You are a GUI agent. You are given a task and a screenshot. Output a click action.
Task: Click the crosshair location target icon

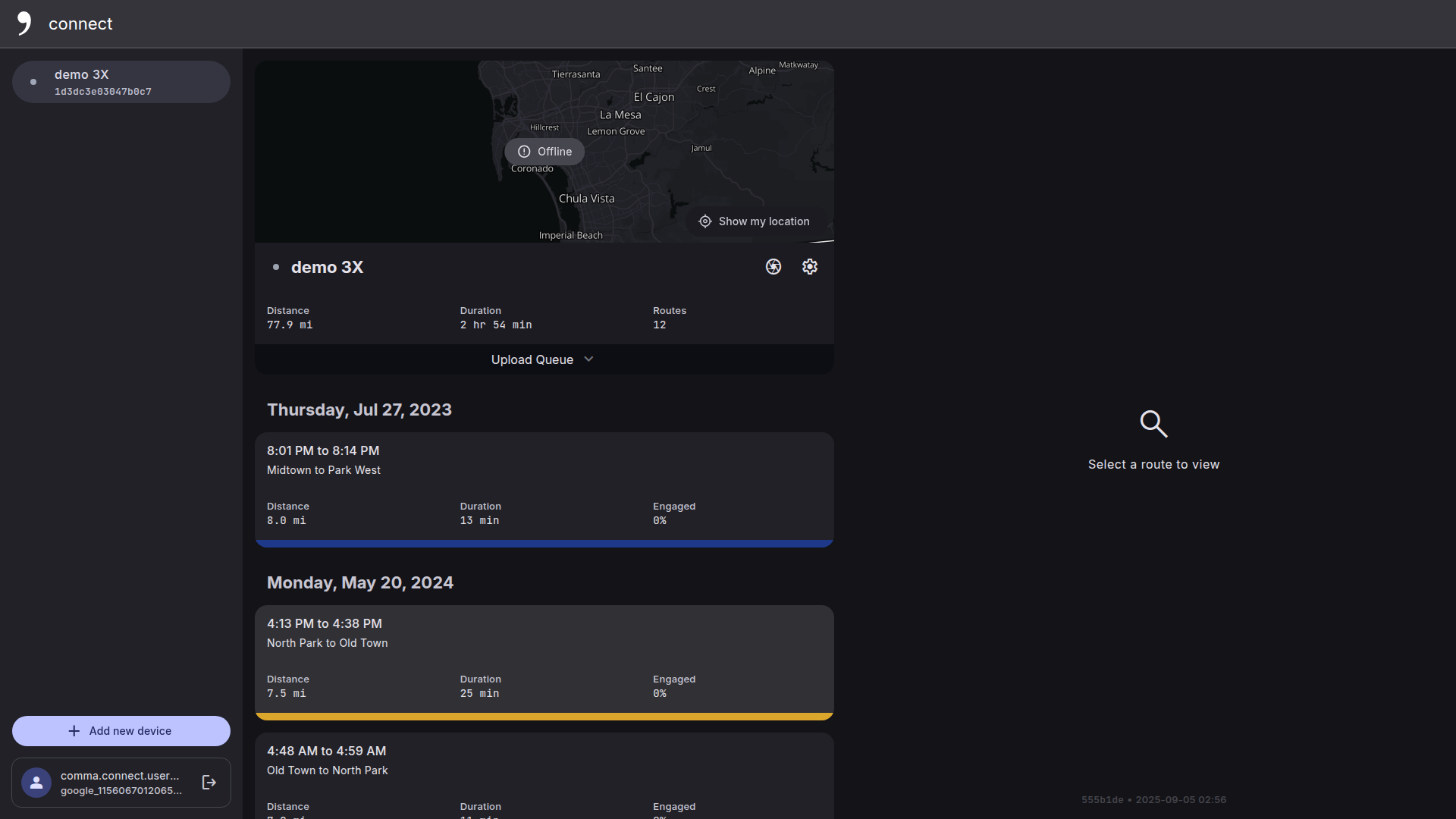pyautogui.click(x=705, y=221)
